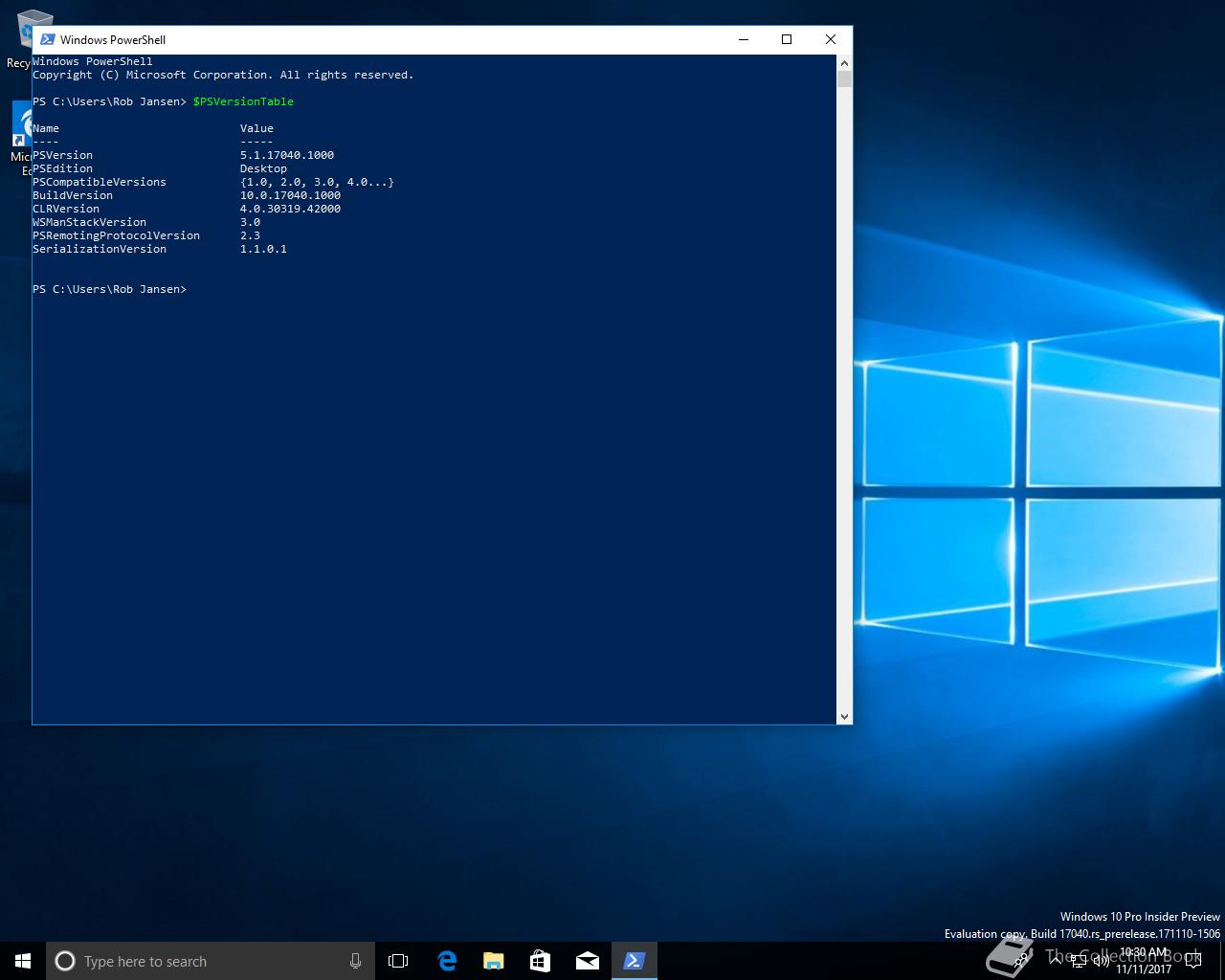Image resolution: width=1225 pixels, height=980 pixels.
Task: Maximize the Windows PowerShell window
Action: click(787, 39)
